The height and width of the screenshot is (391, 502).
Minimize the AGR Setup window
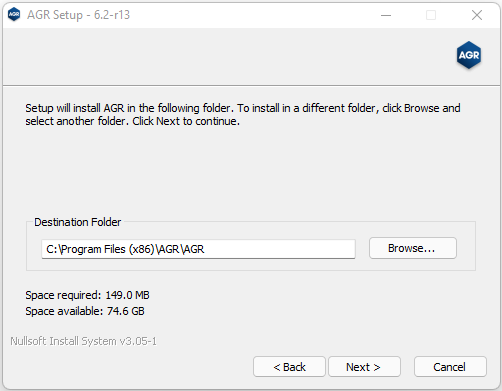coord(386,15)
